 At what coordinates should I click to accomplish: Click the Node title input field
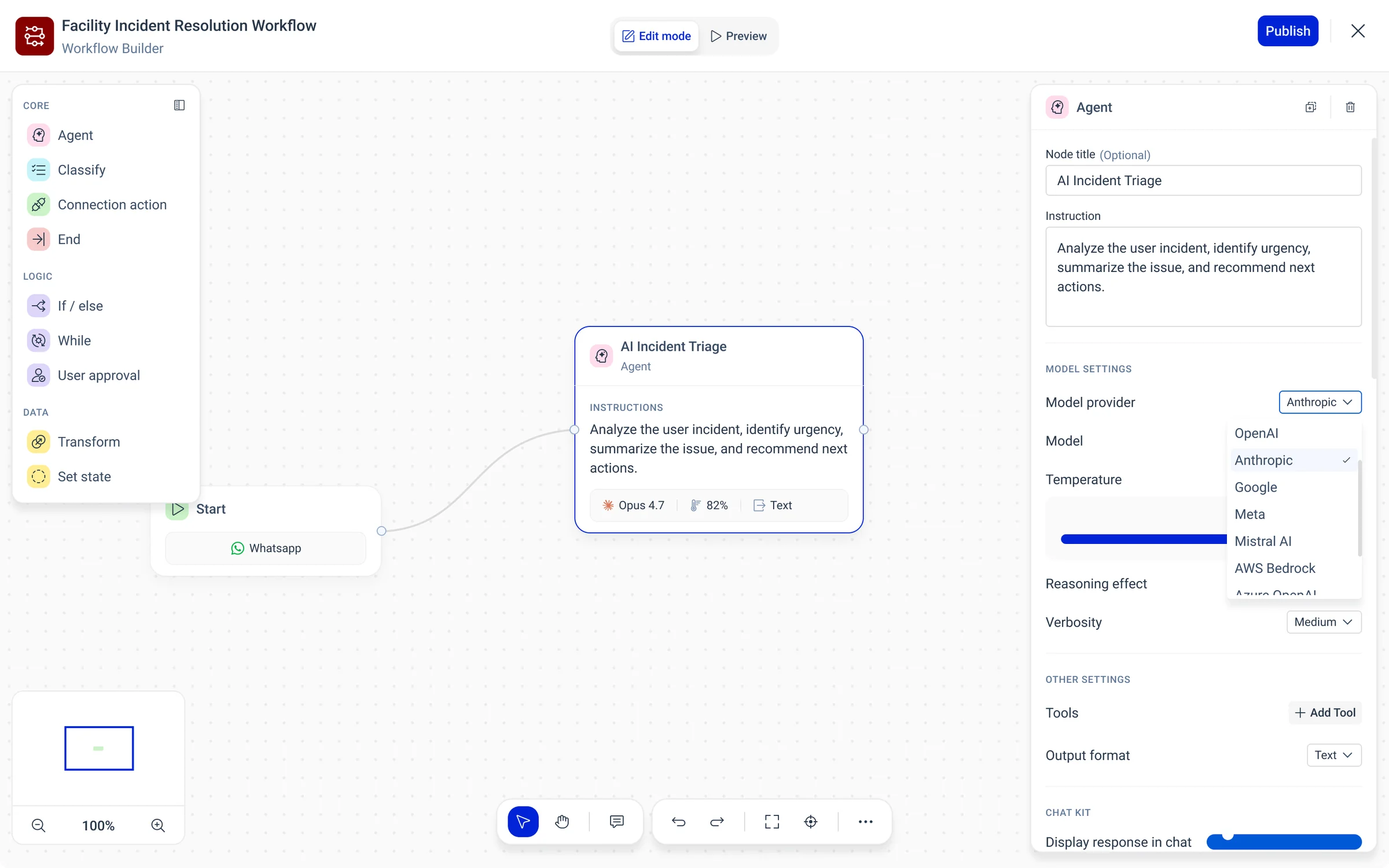[x=1203, y=181]
